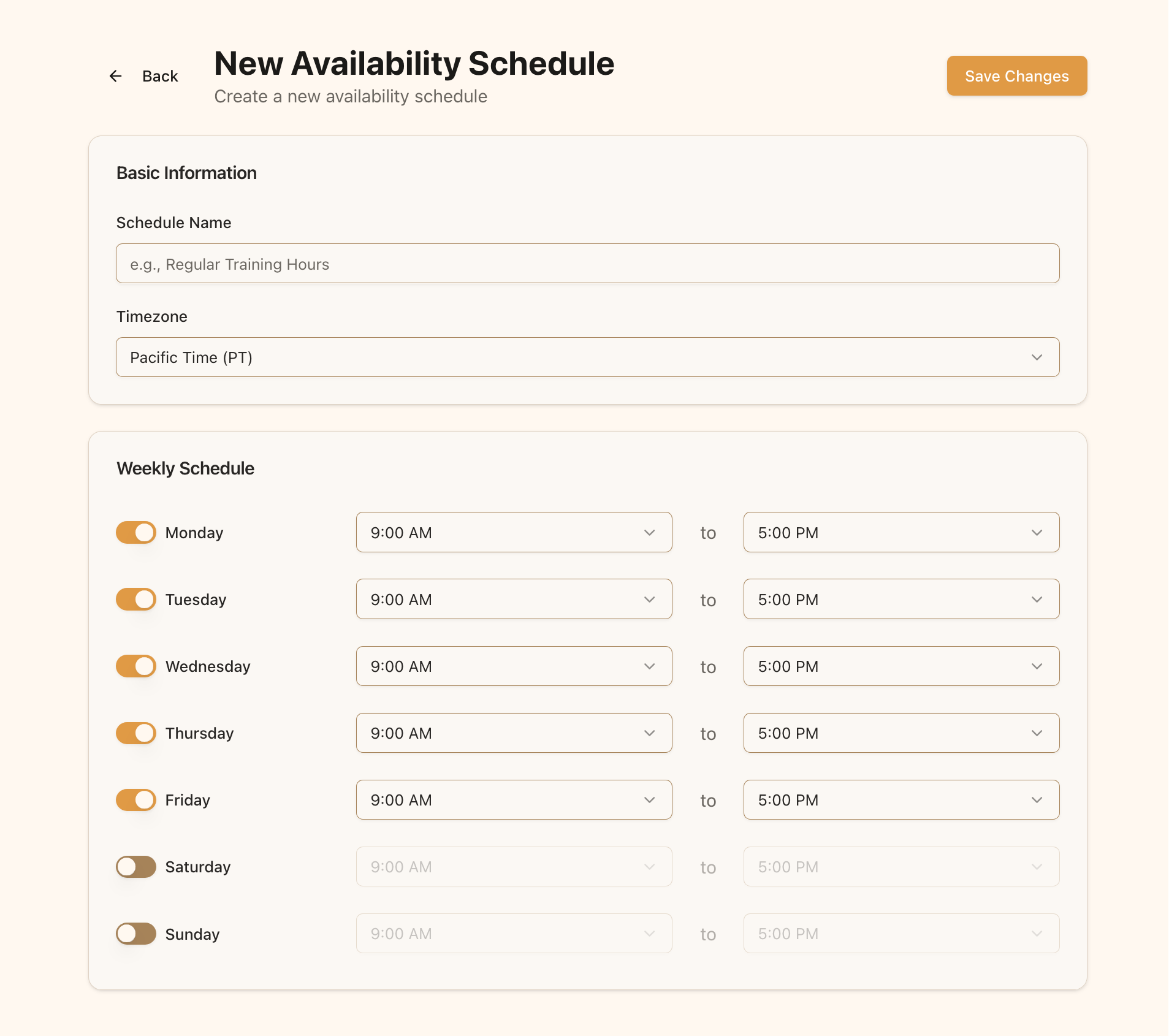Click the Save Changes button
The image size is (1169, 1036).
click(1016, 75)
